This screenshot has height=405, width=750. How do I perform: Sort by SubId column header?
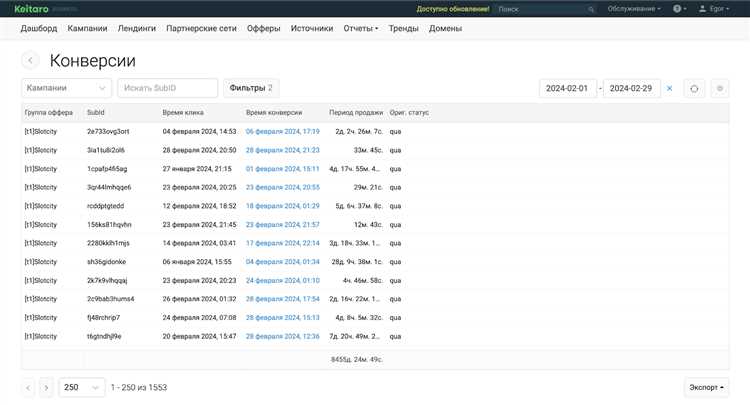96,112
